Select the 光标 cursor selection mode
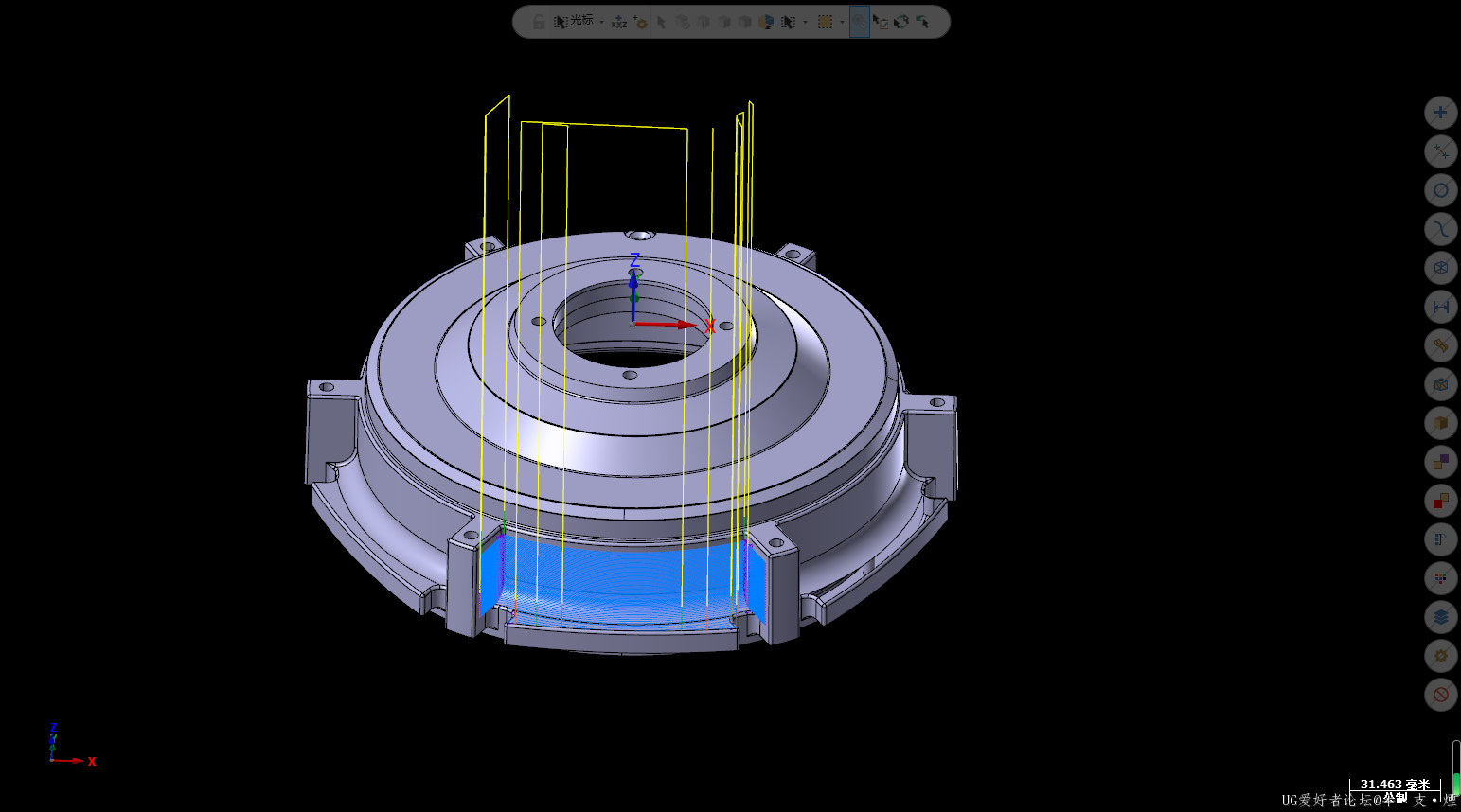1461x812 pixels. click(x=574, y=21)
